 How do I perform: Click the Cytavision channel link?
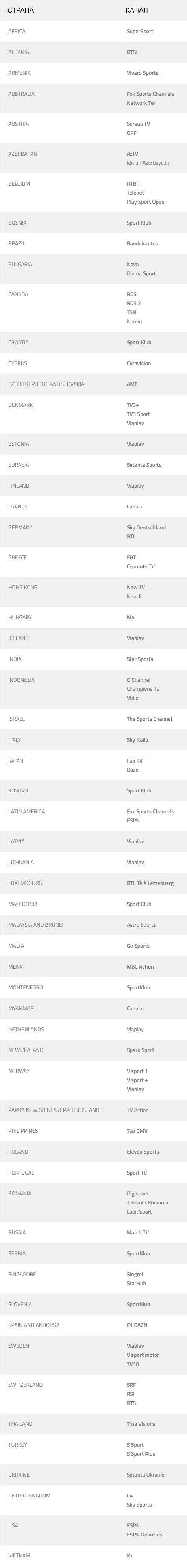tap(139, 364)
